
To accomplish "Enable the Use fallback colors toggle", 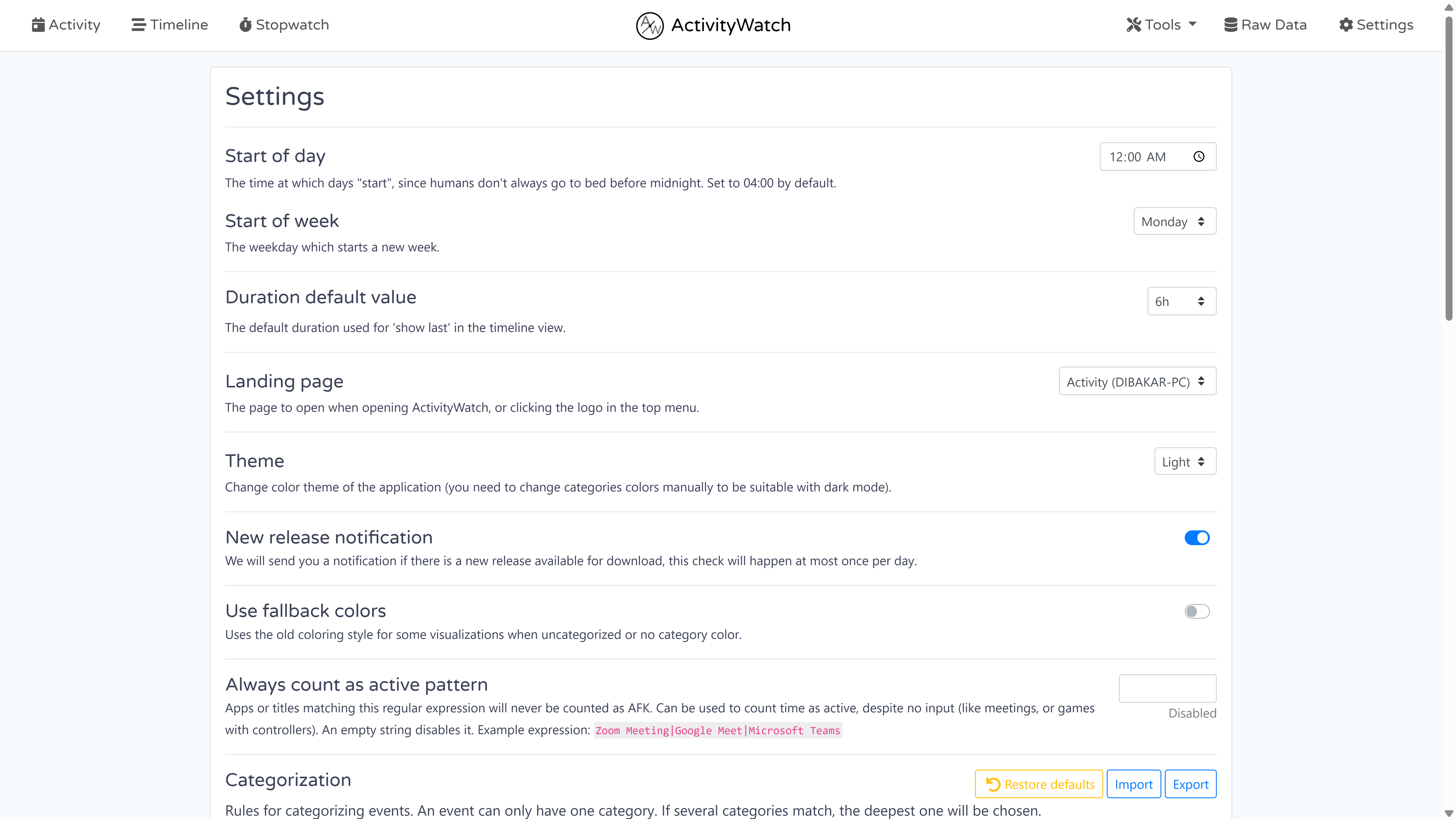I will (1197, 612).
